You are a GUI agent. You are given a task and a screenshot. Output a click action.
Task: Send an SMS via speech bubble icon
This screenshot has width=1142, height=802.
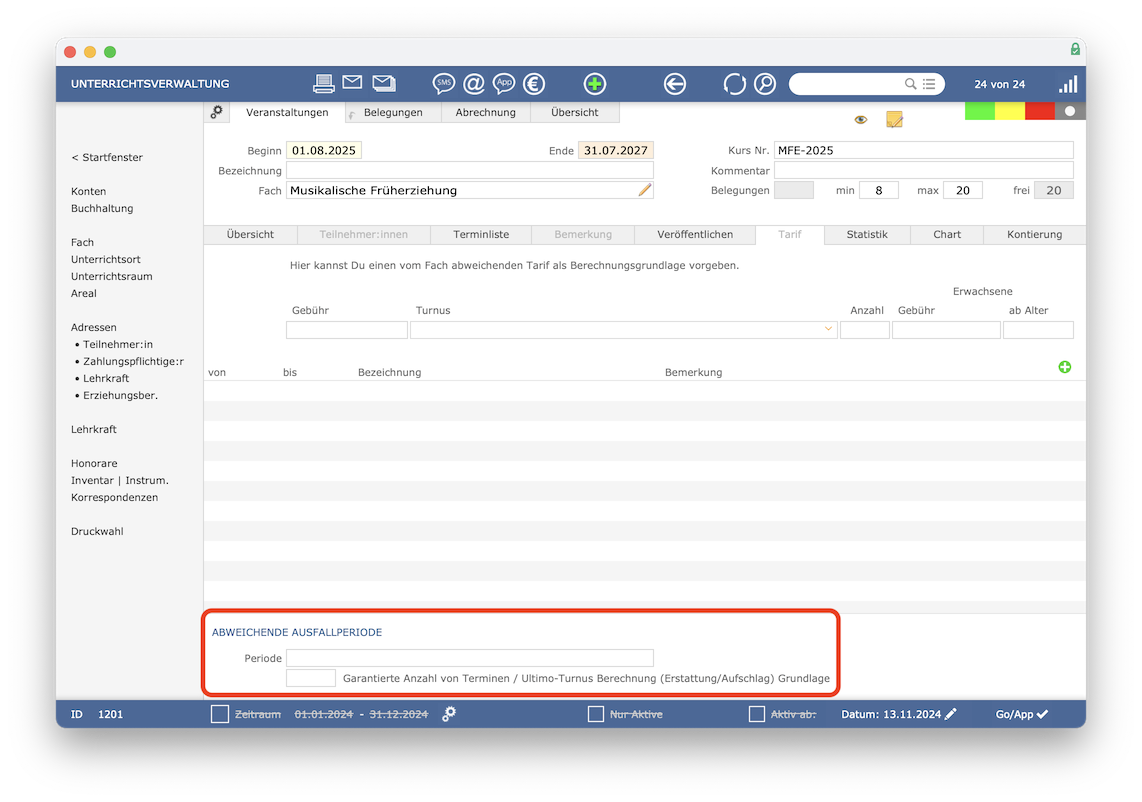click(443, 84)
